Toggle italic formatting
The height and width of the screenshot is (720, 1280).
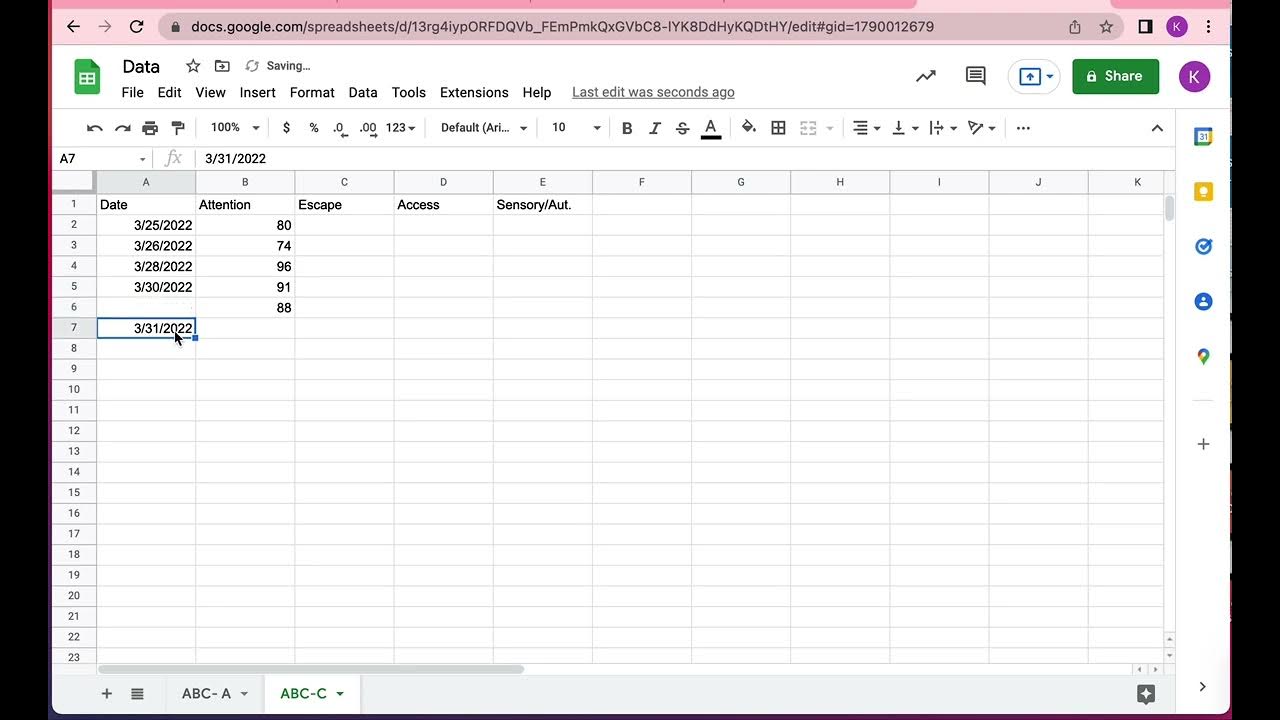(x=655, y=128)
